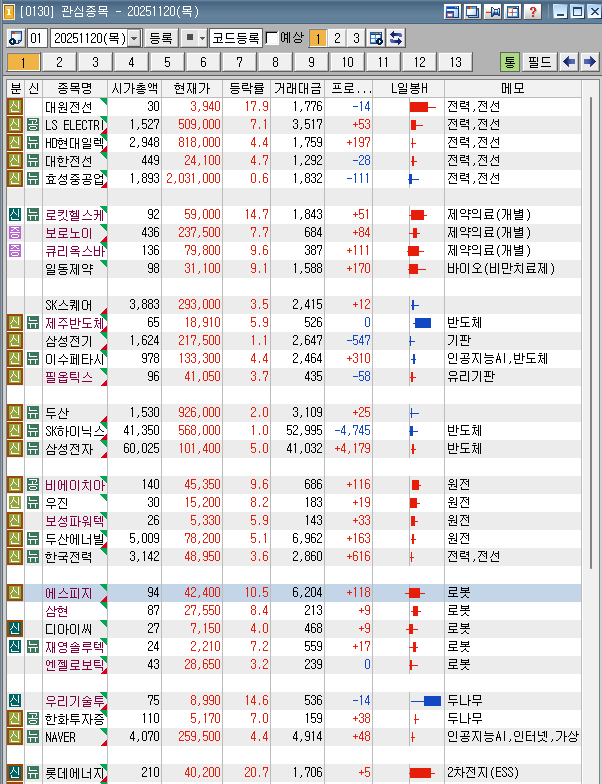Click the vertical scrollbar on the right

click(591, 332)
